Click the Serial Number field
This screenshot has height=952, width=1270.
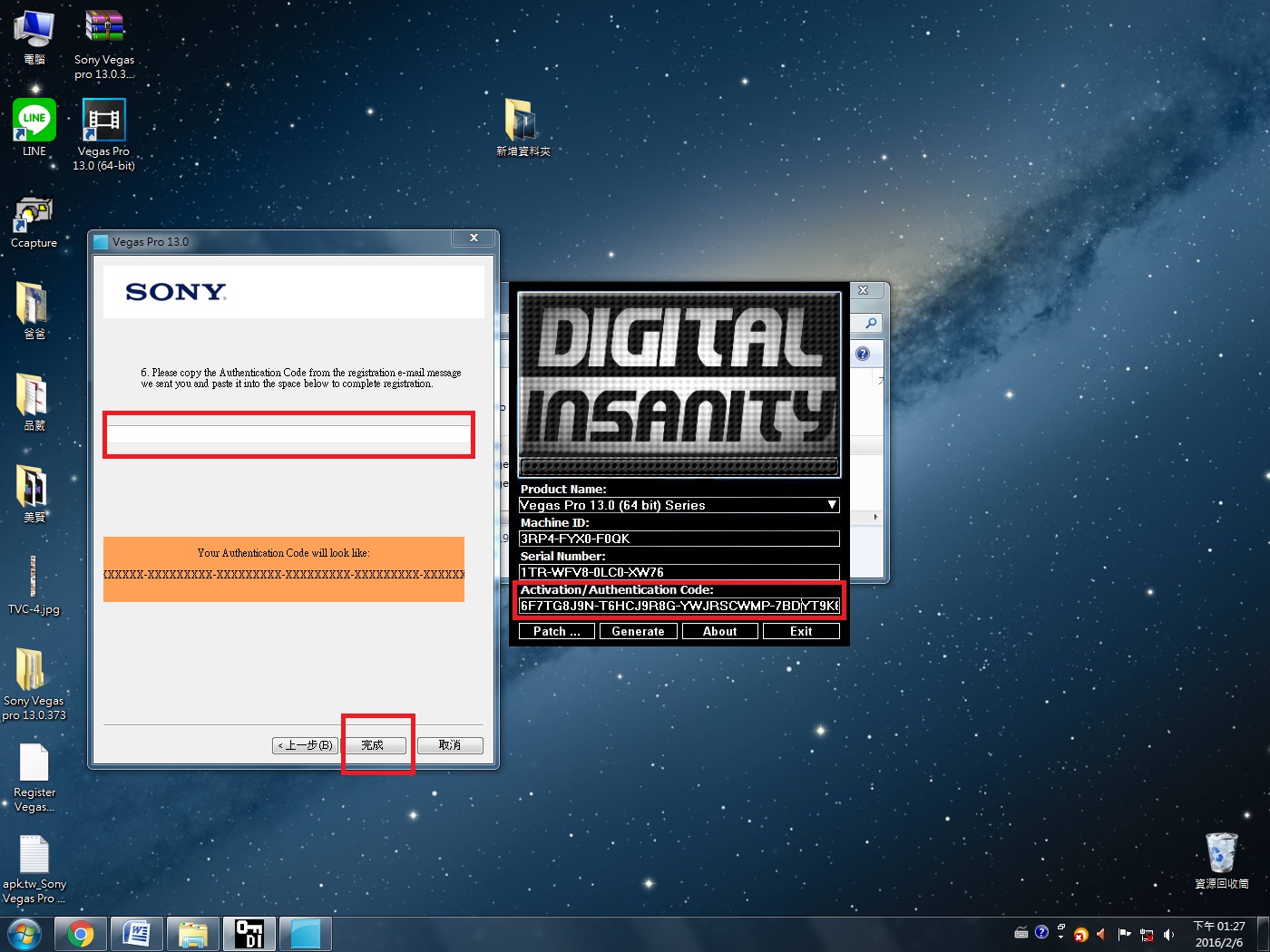click(679, 572)
